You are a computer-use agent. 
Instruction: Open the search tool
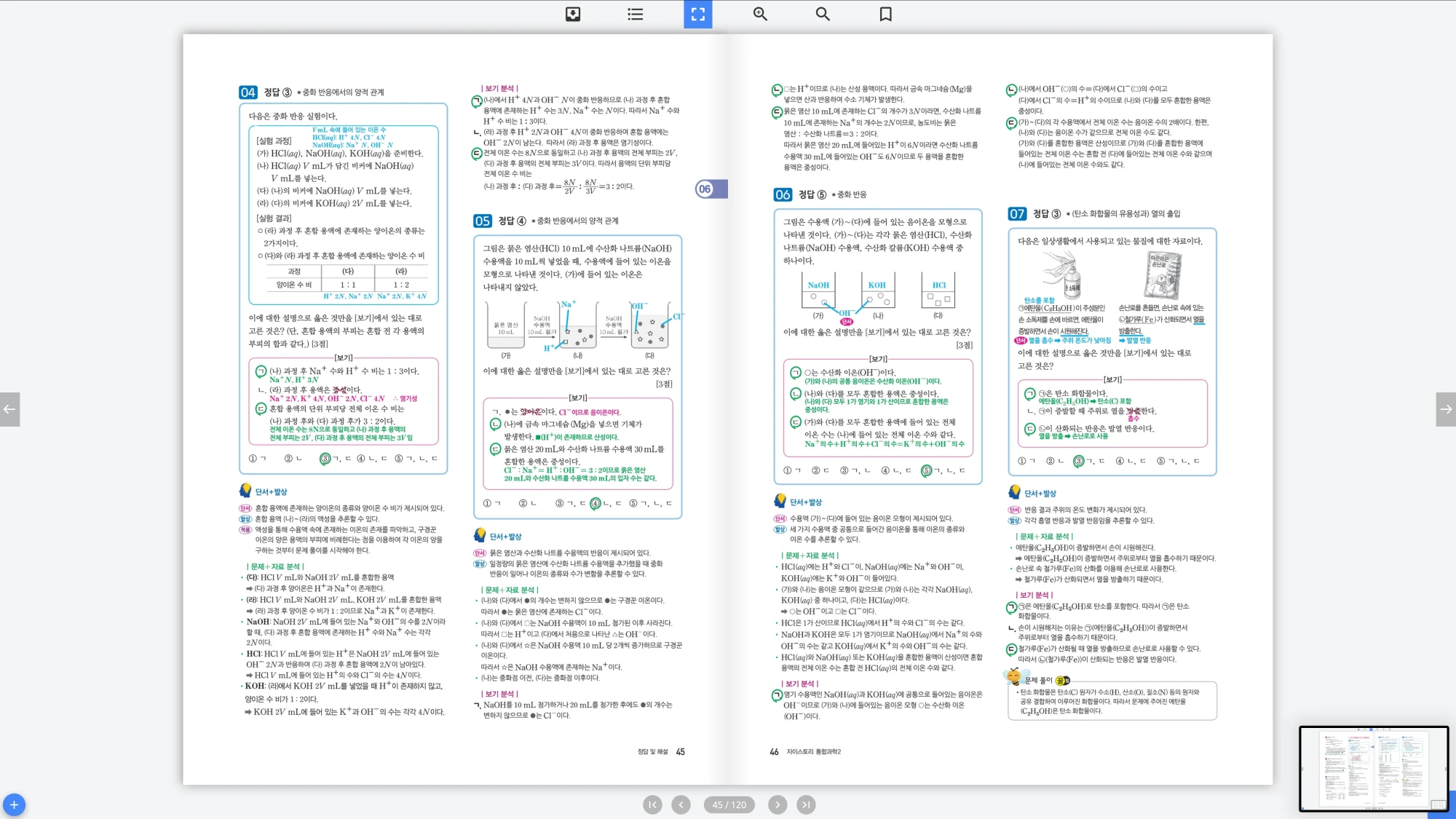click(x=823, y=14)
